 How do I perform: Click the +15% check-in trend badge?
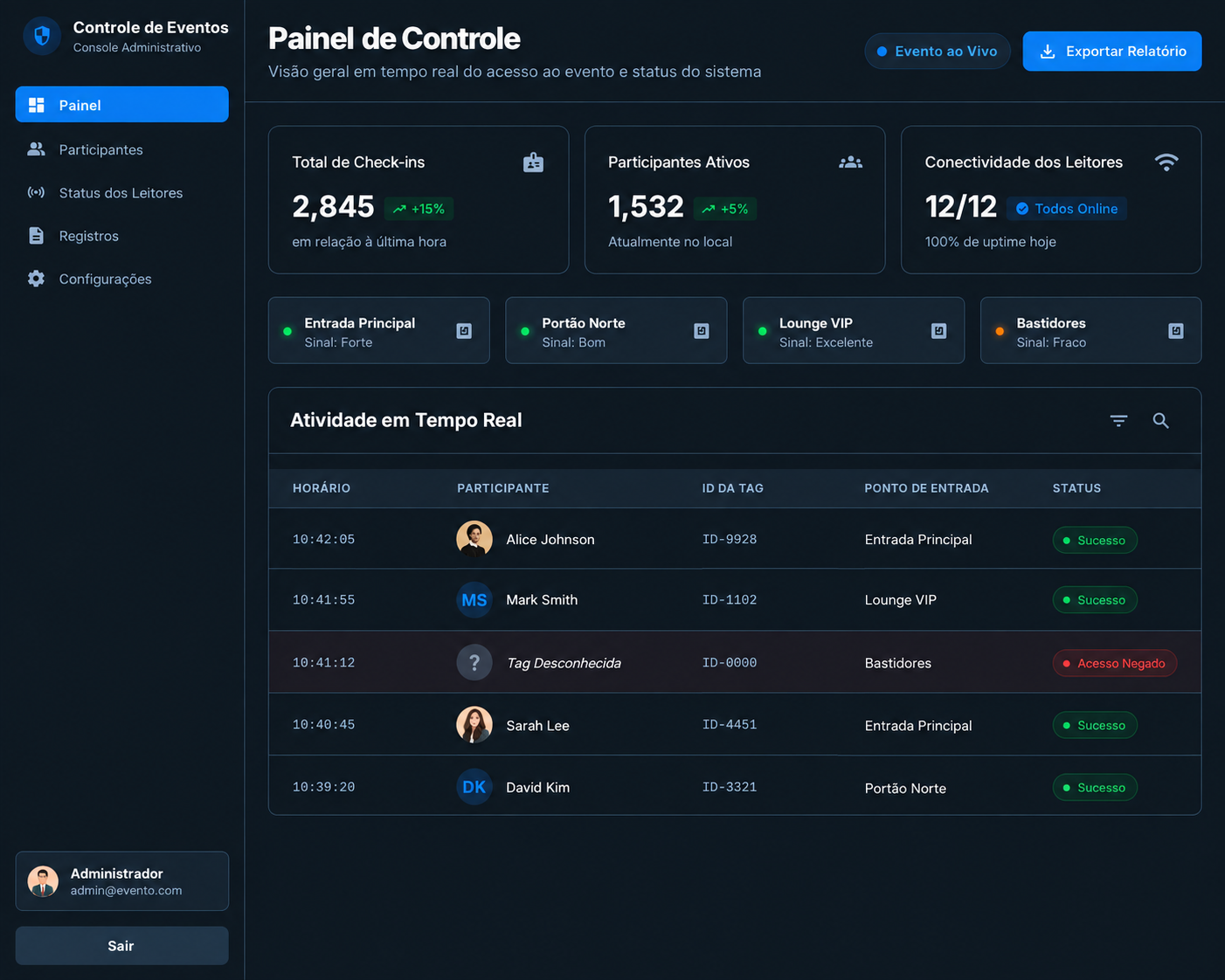click(419, 209)
